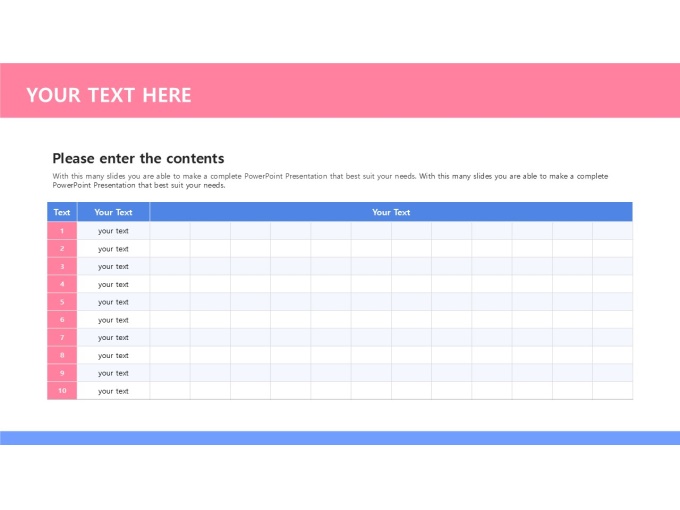Select the pink row number 5 cell
This screenshot has width=680, height=510.
pyautogui.click(x=62, y=302)
